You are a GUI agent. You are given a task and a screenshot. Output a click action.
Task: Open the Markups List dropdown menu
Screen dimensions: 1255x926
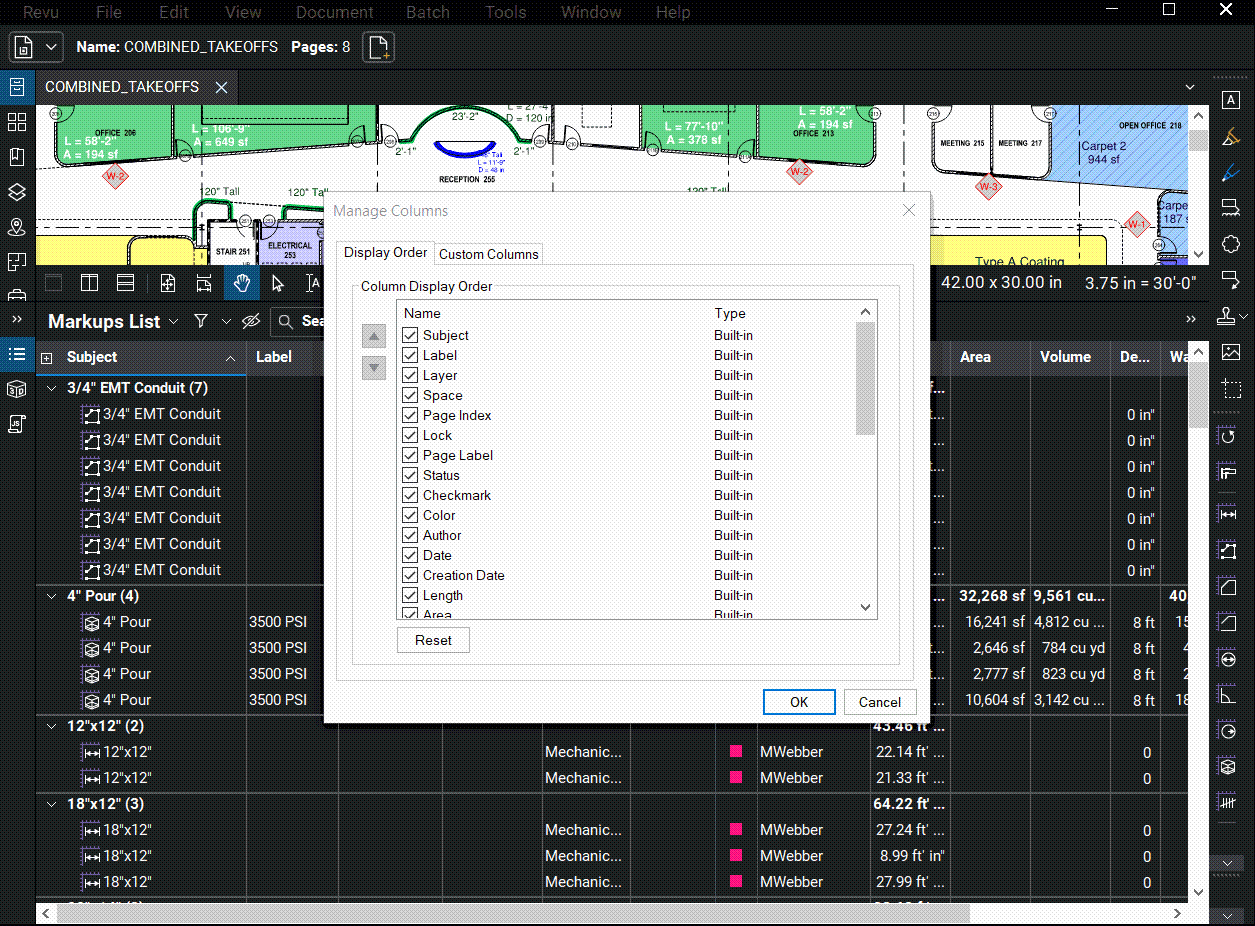point(174,321)
